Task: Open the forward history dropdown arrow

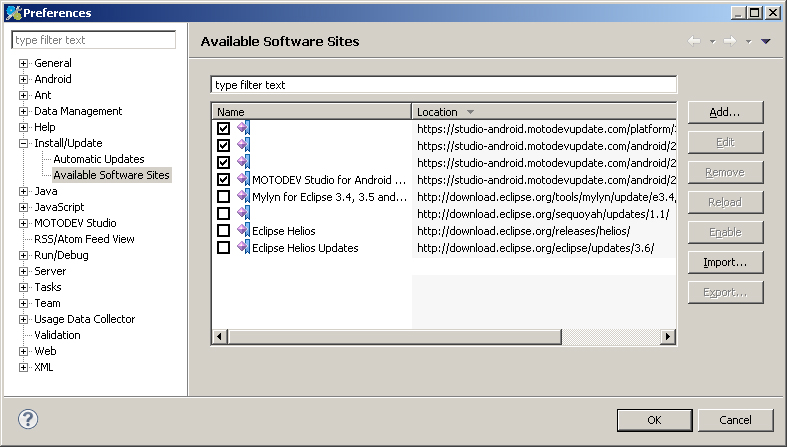Action: pyautogui.click(x=748, y=42)
